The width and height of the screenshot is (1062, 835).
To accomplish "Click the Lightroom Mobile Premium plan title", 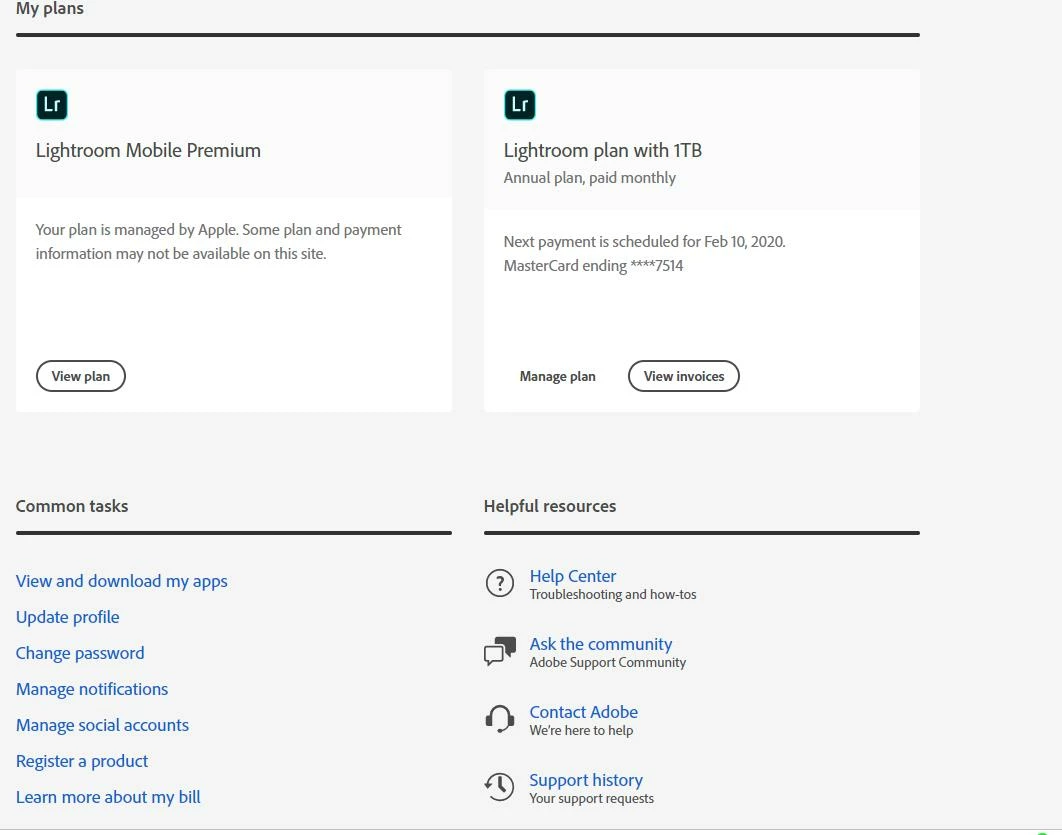I will tap(148, 150).
